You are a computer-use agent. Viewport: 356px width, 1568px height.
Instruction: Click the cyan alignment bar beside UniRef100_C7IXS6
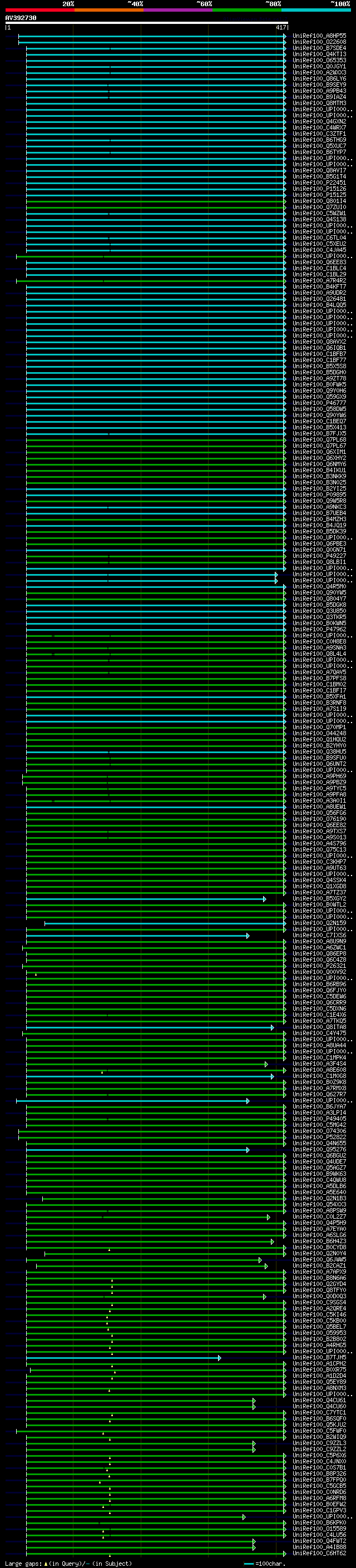coord(137,936)
